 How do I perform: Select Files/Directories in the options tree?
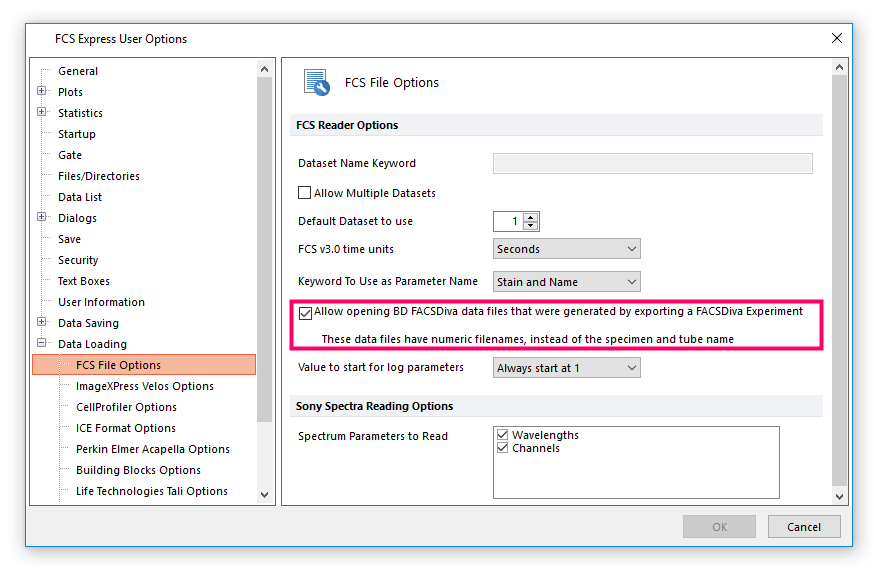[x=99, y=176]
